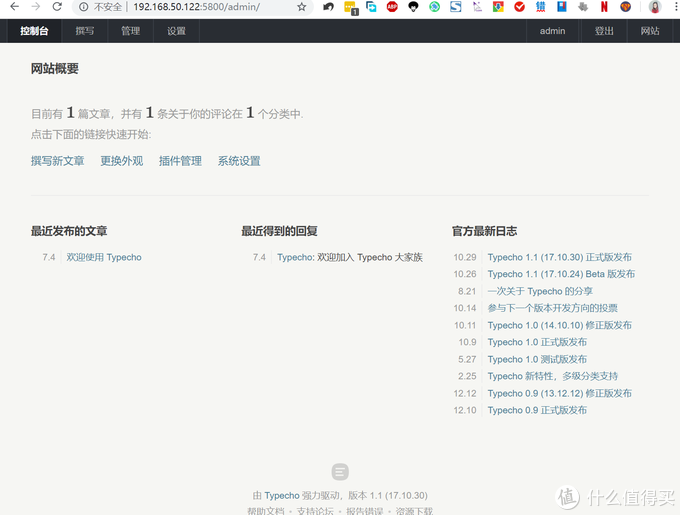
Task: Open the 管理 menu
Action: click(131, 31)
